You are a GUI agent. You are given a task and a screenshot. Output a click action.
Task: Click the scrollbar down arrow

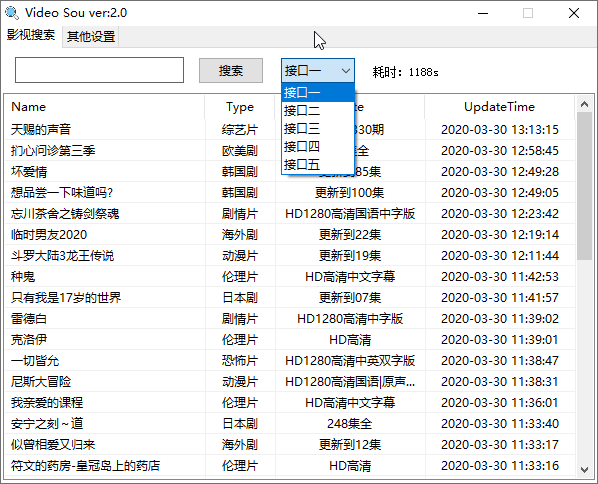(x=584, y=470)
